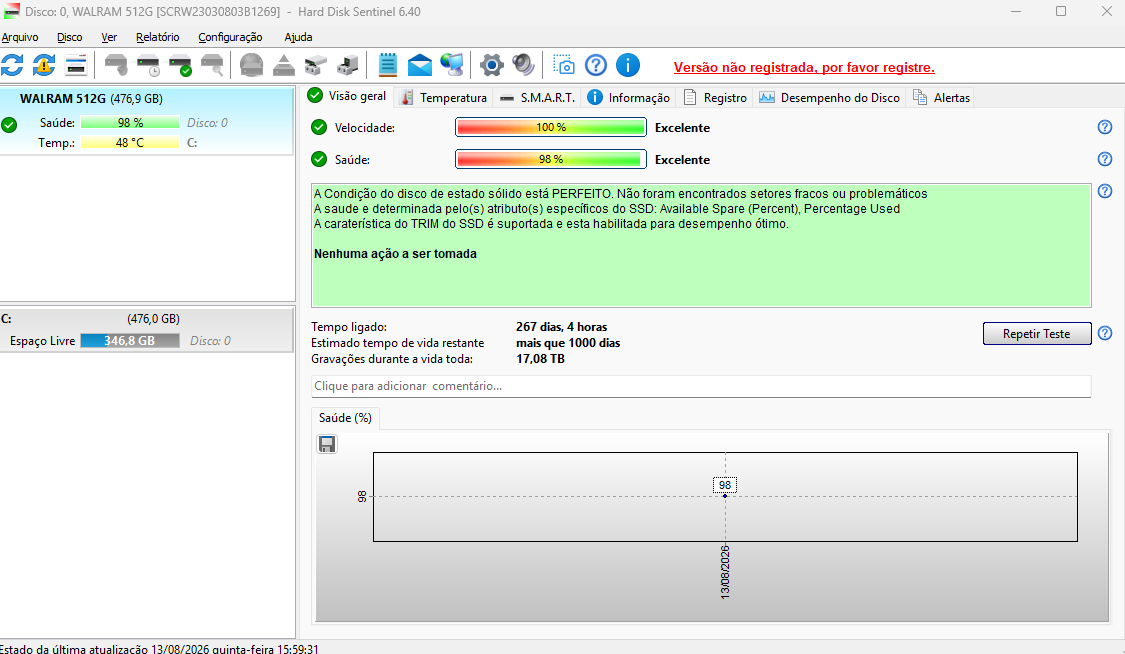Open the Ajuda menu
The image size is (1125, 654).
click(x=298, y=37)
